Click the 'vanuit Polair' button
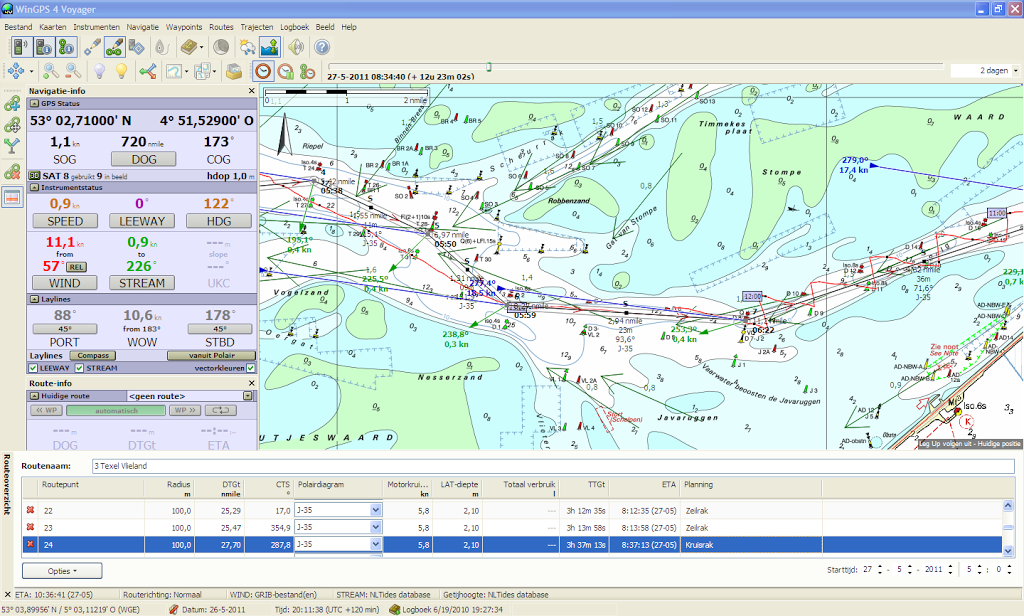 (x=211, y=355)
